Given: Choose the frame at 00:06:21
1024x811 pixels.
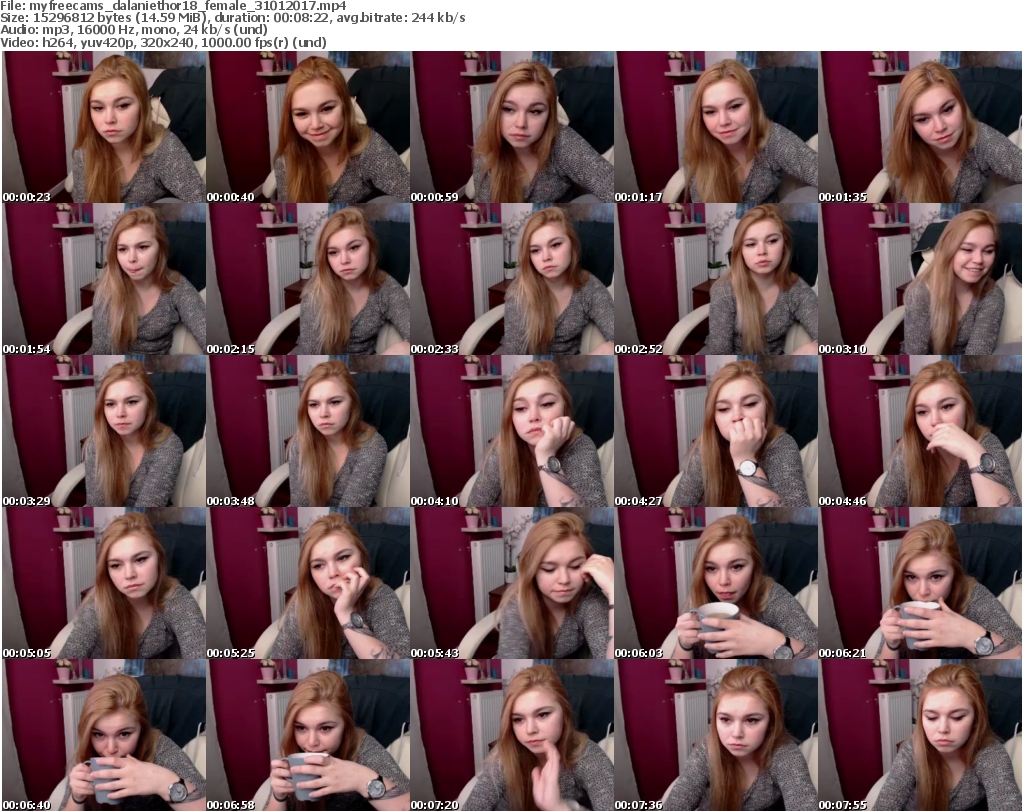Looking at the screenshot, I should pyautogui.click(x=920, y=583).
